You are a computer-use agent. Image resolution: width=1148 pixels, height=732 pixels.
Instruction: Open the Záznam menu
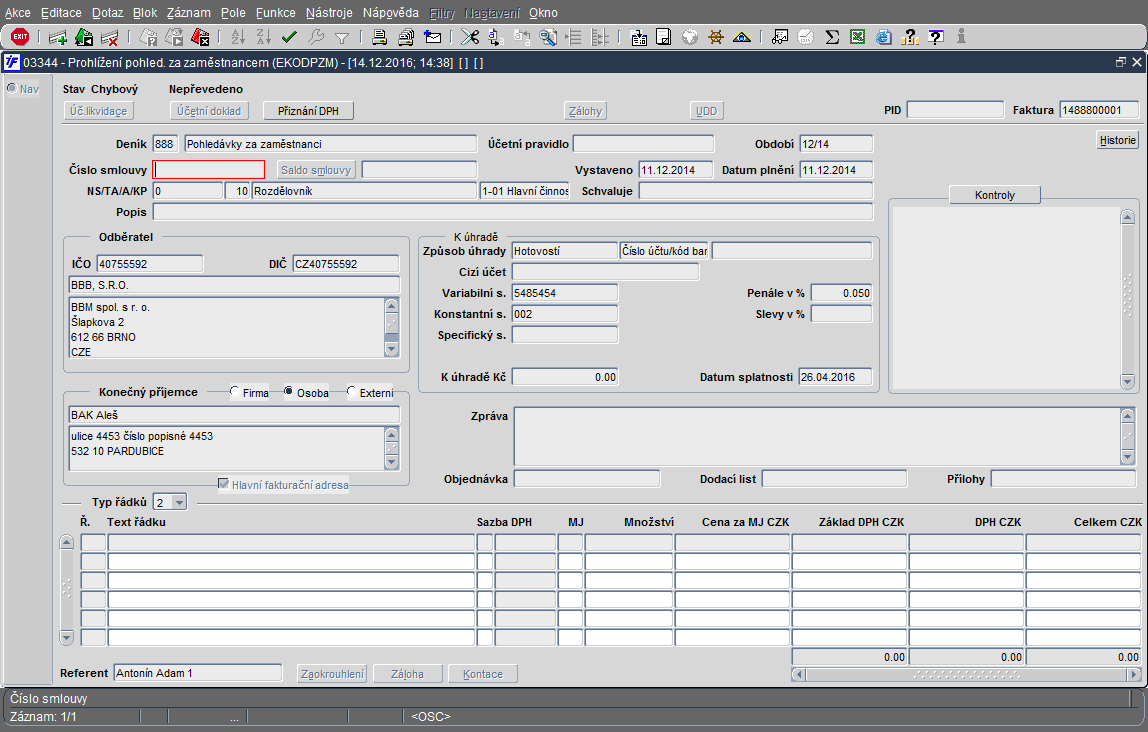pos(188,13)
